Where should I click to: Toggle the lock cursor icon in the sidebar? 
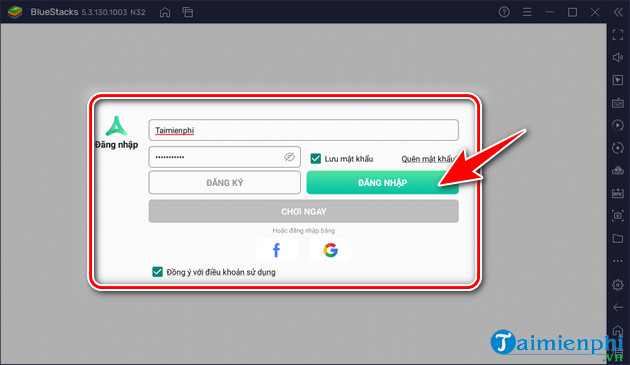click(x=618, y=80)
